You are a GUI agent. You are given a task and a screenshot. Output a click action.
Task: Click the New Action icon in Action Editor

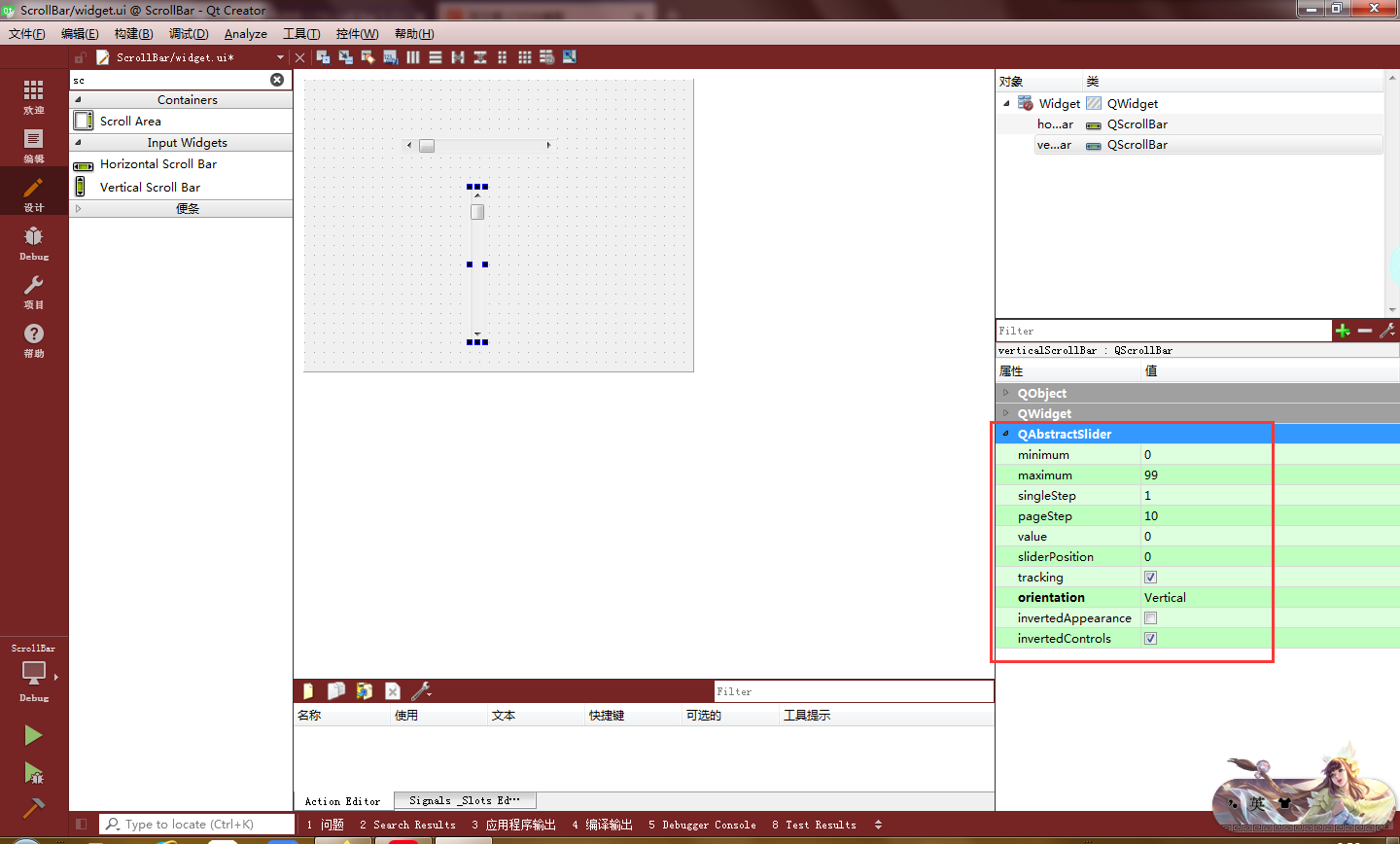(307, 690)
